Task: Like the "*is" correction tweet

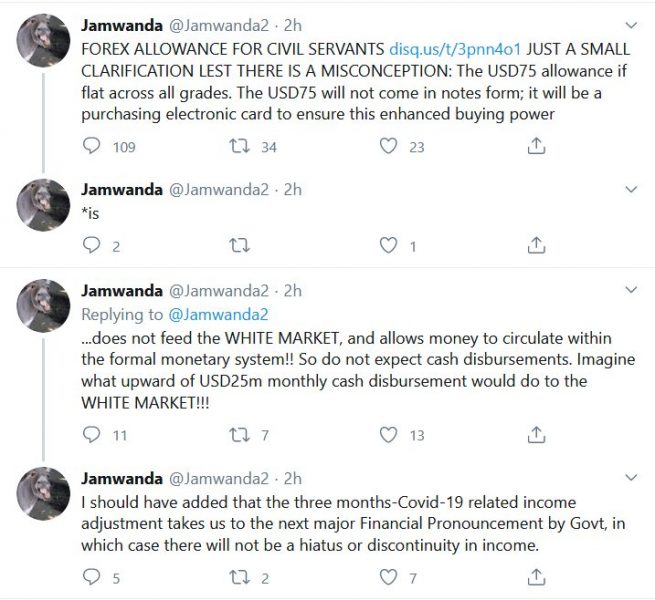Action: pos(389,245)
